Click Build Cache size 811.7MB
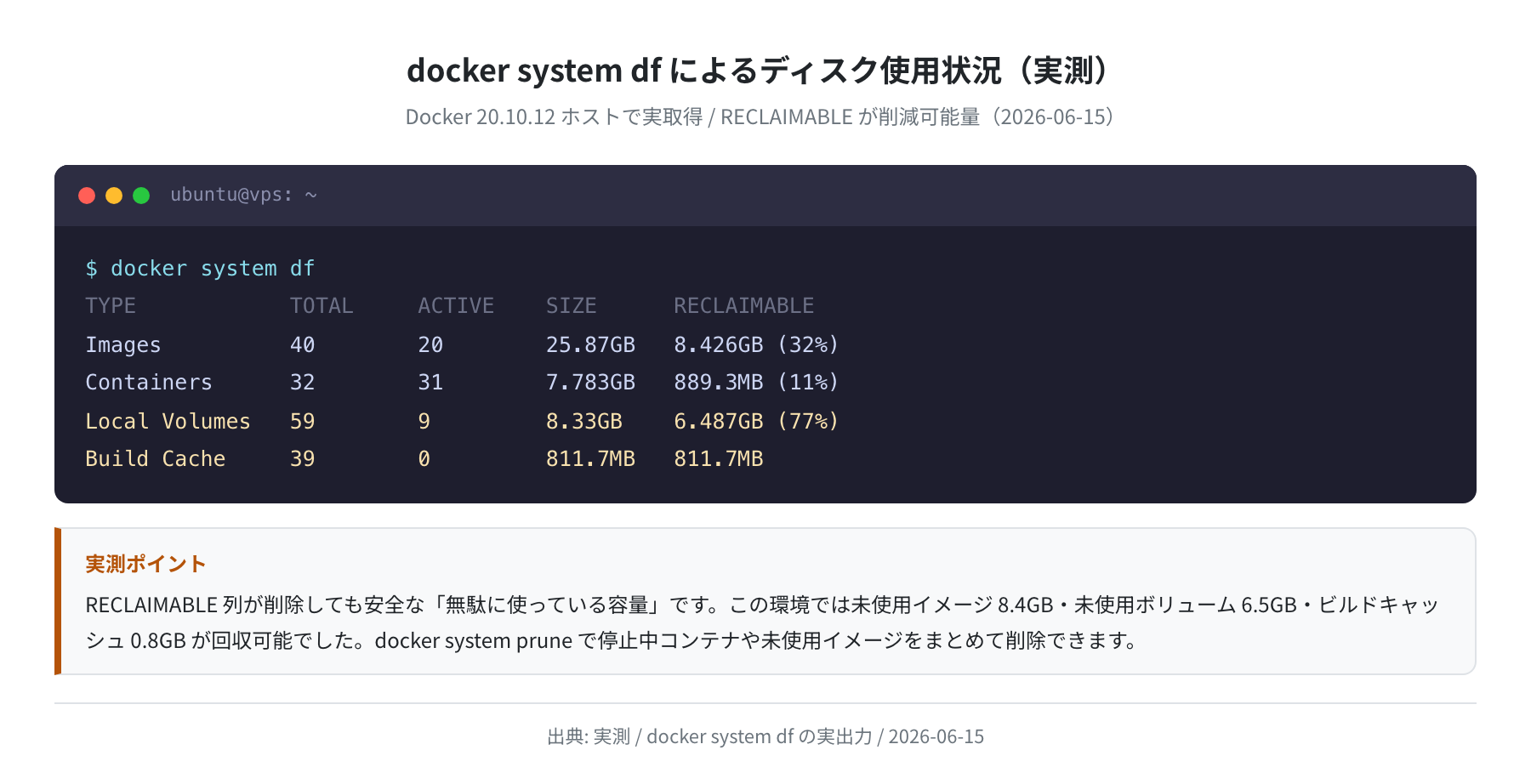This screenshot has height=784, width=1531. coord(591,459)
